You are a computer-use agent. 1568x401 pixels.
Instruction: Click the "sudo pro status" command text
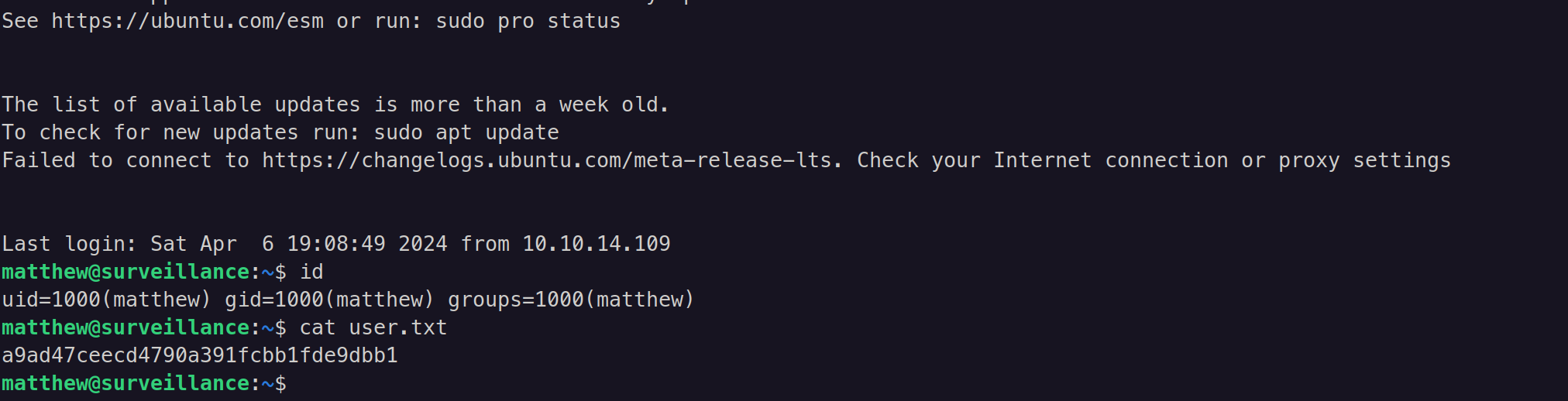pyautogui.click(x=528, y=21)
